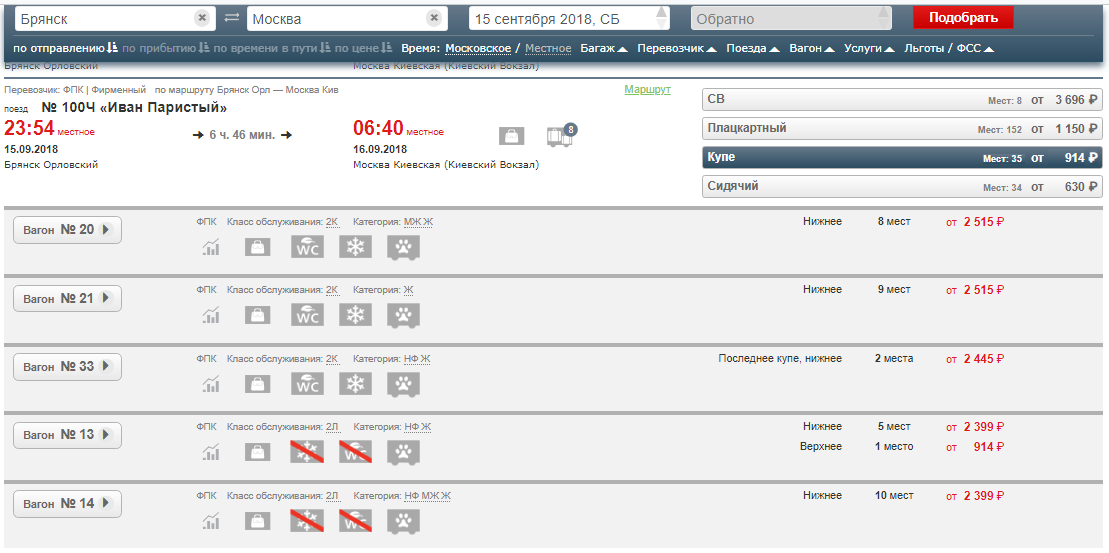Select the Плацкартный class tab
The width and height of the screenshot is (1109, 553).
(902, 129)
